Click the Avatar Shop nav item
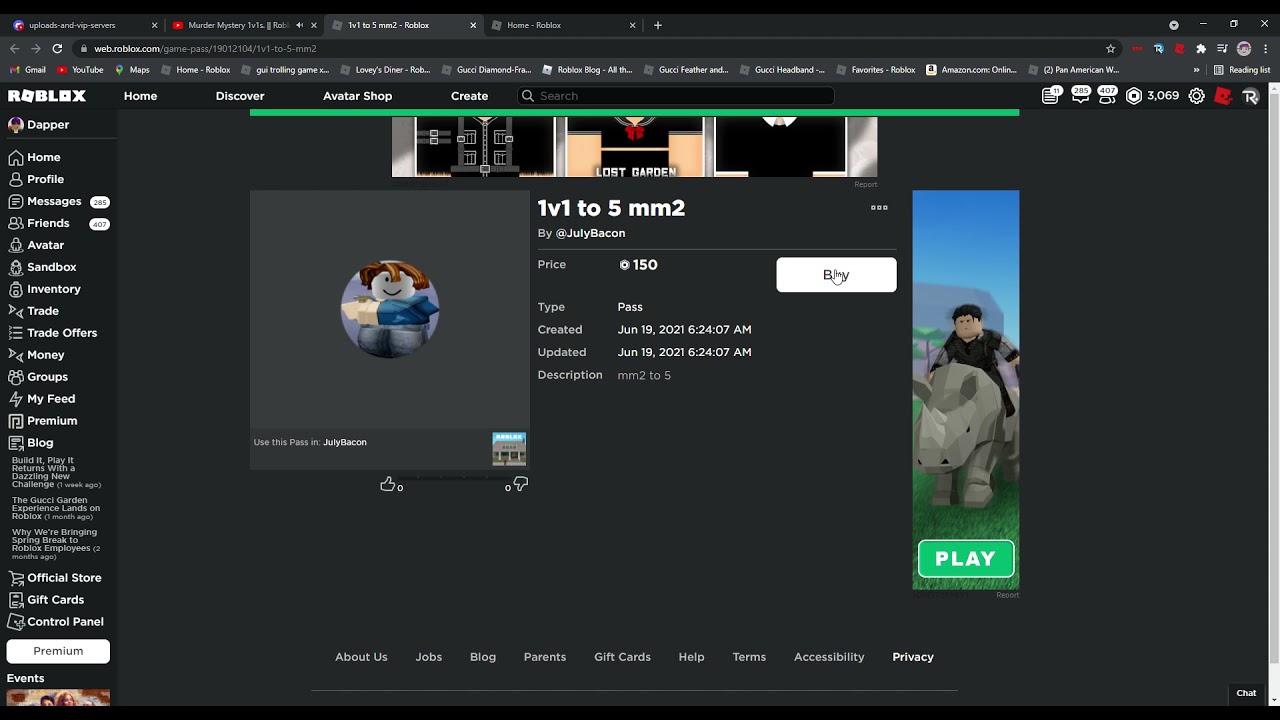 coord(357,96)
